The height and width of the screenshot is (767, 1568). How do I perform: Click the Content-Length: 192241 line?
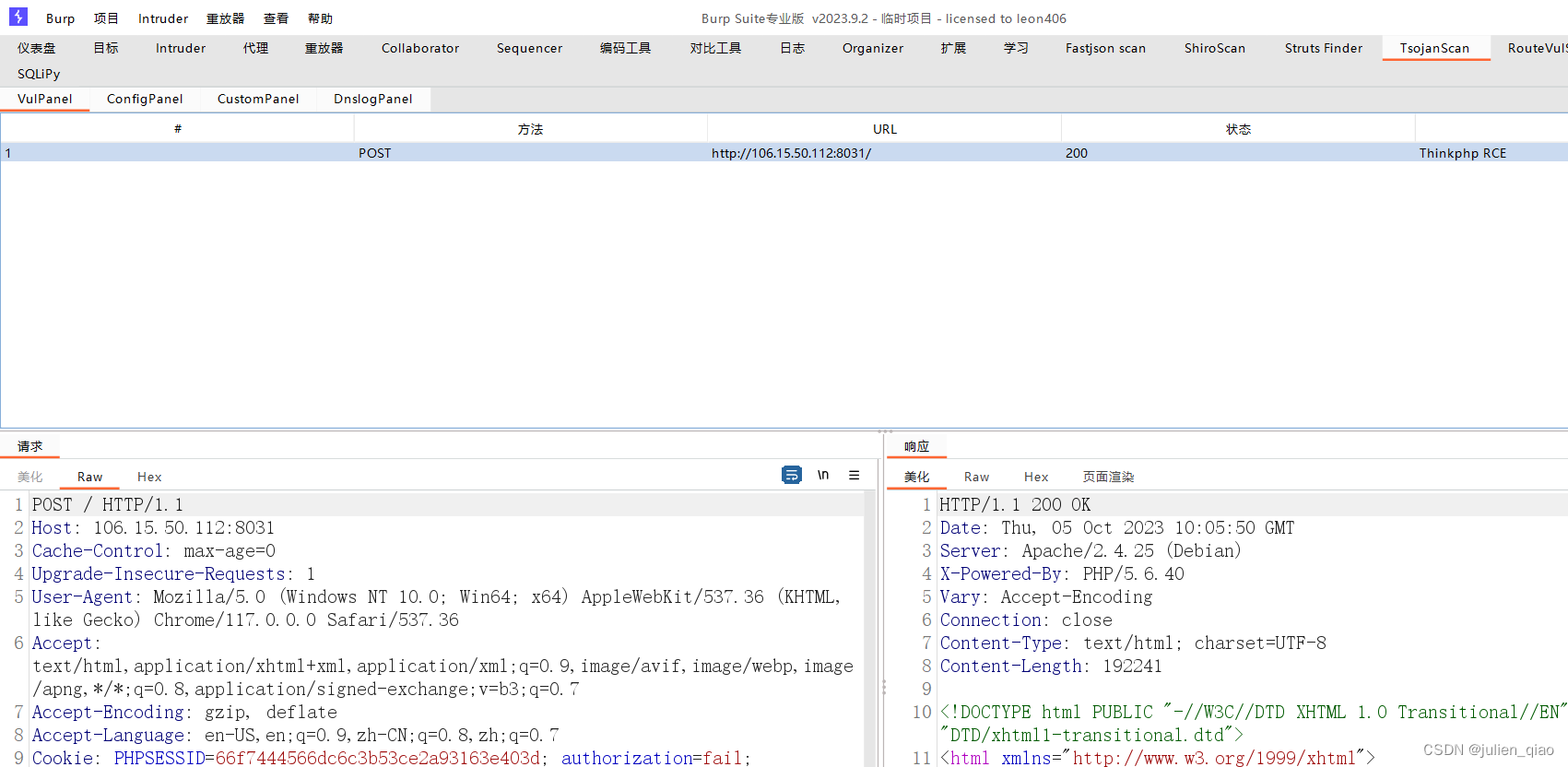click(x=1051, y=666)
